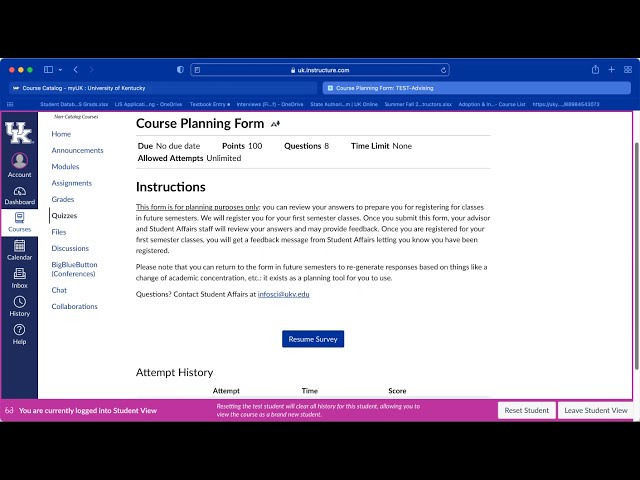
Task: Click the page vertical scrollbar
Action: click(636, 256)
